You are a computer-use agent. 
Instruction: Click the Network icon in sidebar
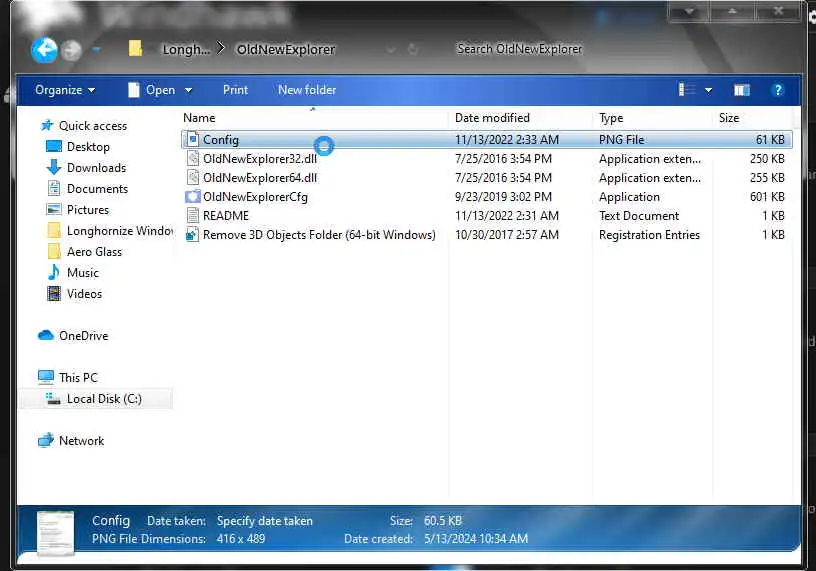[46, 440]
